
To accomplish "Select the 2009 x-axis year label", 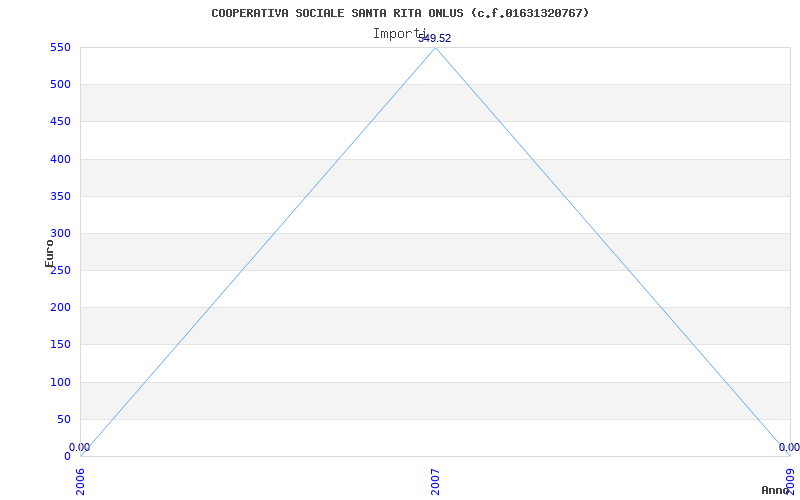I will pos(790,482).
